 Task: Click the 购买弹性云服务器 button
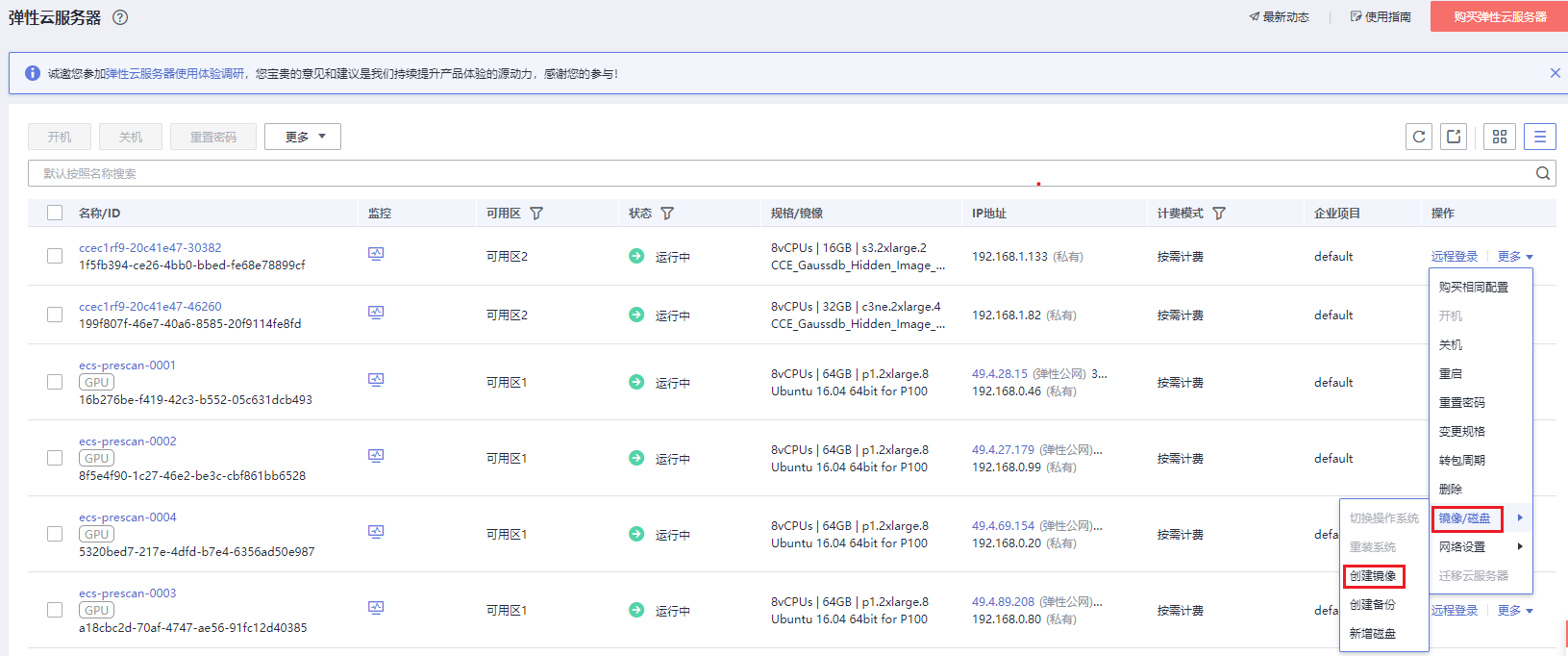click(1499, 16)
